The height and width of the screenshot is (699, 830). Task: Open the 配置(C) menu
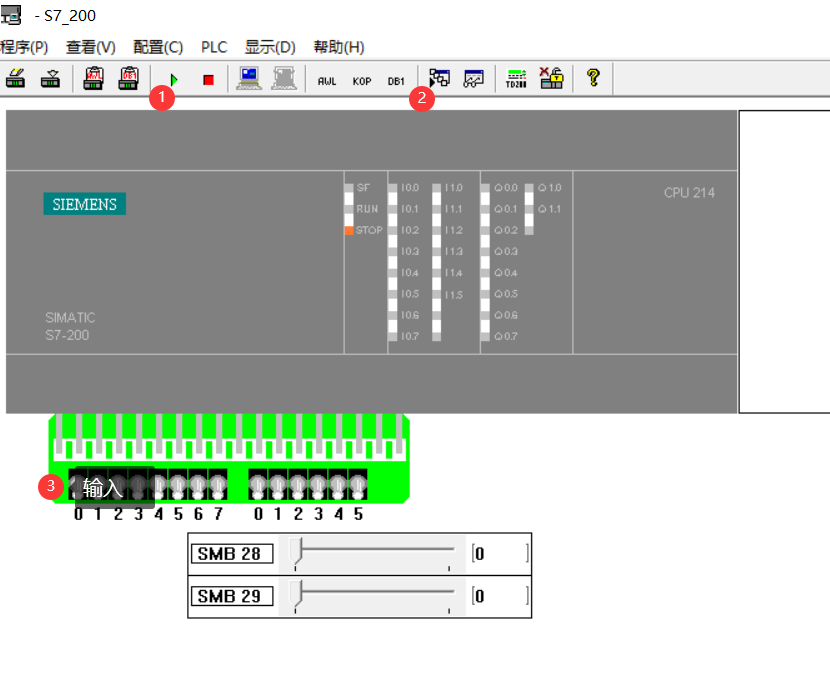pos(158,47)
